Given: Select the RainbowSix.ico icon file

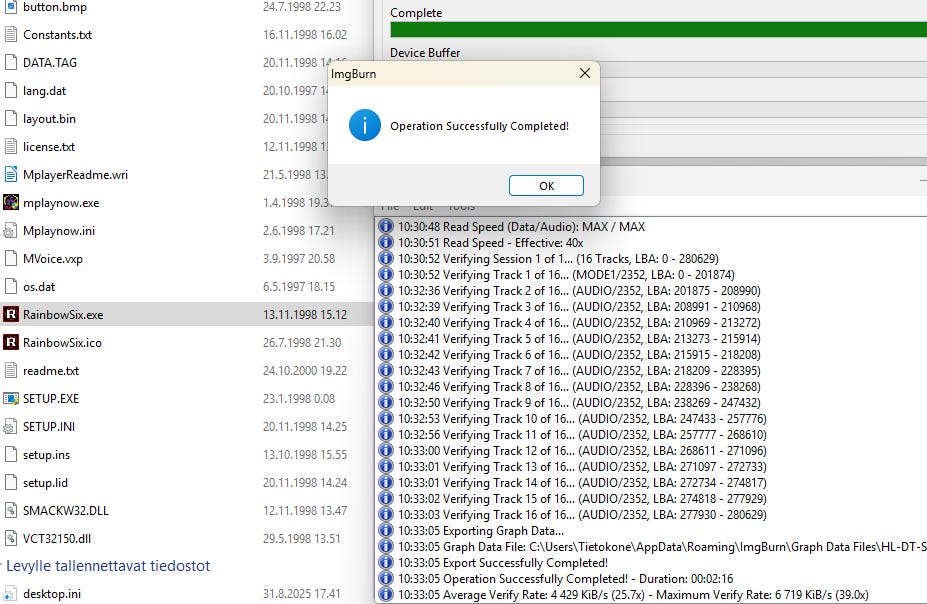Looking at the screenshot, I should 10,342.
